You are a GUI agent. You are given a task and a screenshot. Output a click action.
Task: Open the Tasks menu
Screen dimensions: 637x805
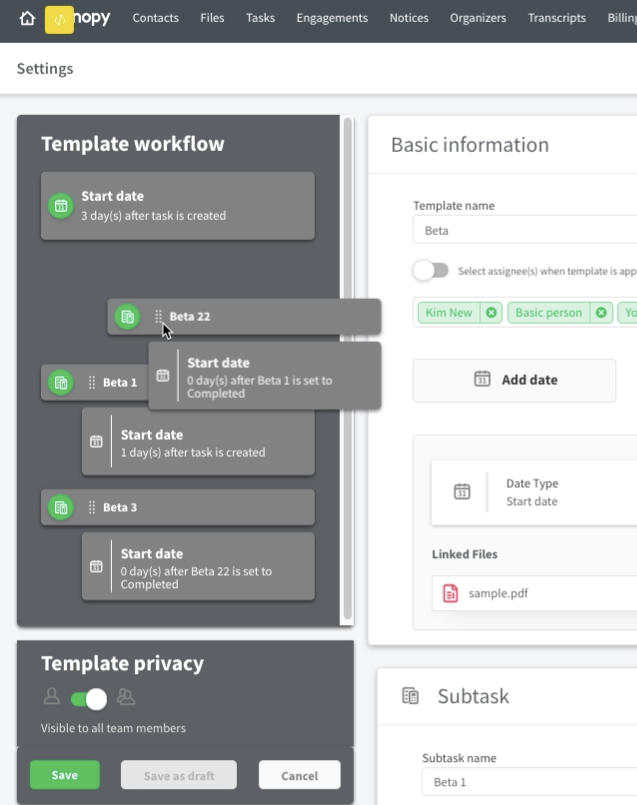pos(260,18)
